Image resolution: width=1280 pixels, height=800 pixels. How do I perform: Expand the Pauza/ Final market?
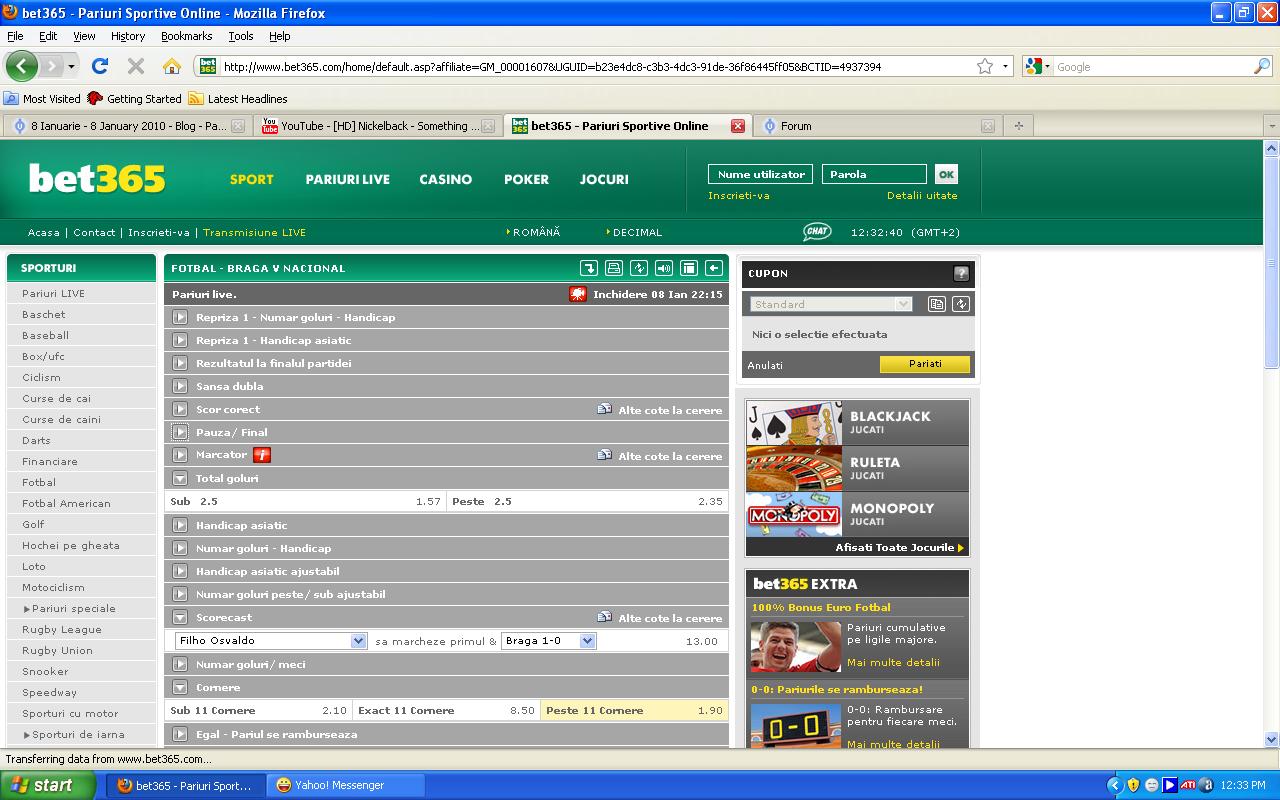click(180, 432)
